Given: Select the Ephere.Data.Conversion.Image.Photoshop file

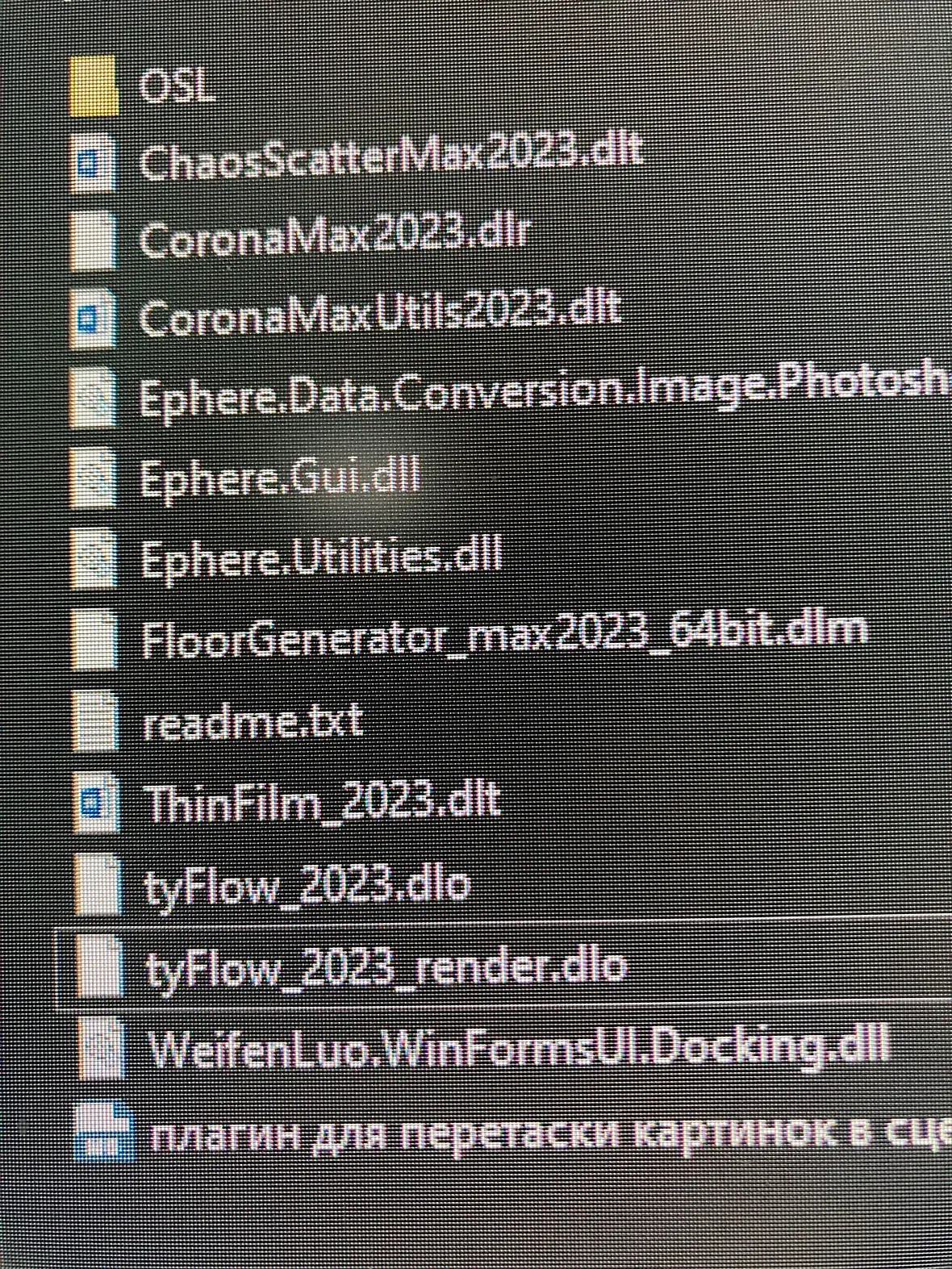Looking at the screenshot, I should click(545, 392).
